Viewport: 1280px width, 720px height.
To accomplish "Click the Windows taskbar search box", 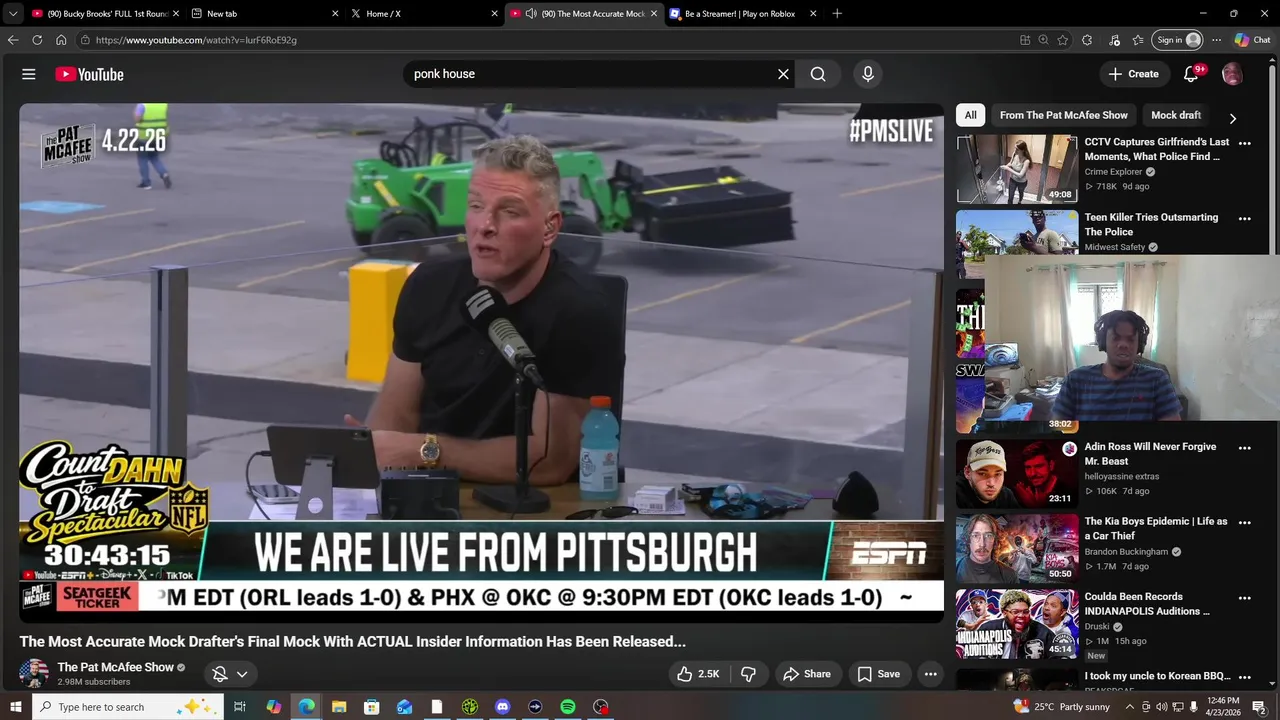I will pyautogui.click(x=127, y=707).
